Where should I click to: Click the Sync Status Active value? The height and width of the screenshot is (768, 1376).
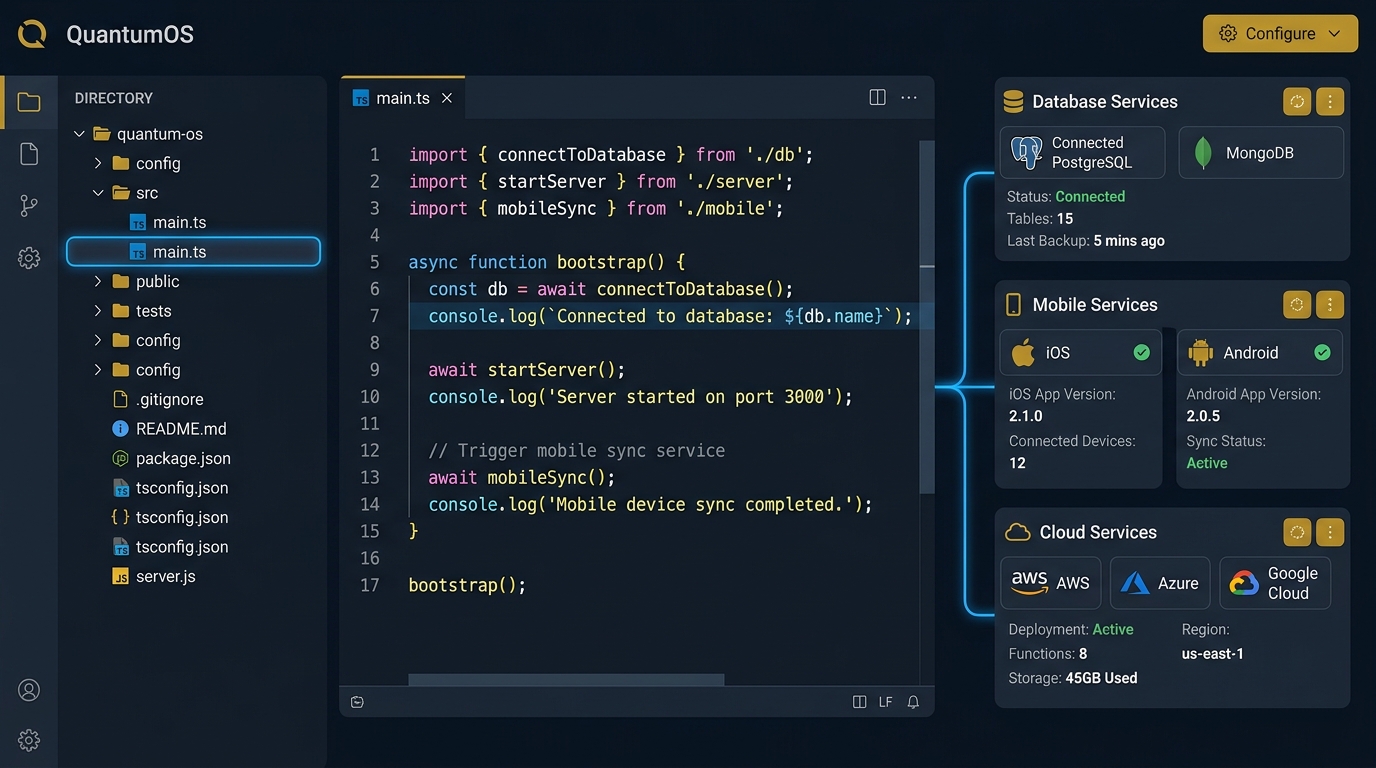[x=1207, y=463]
